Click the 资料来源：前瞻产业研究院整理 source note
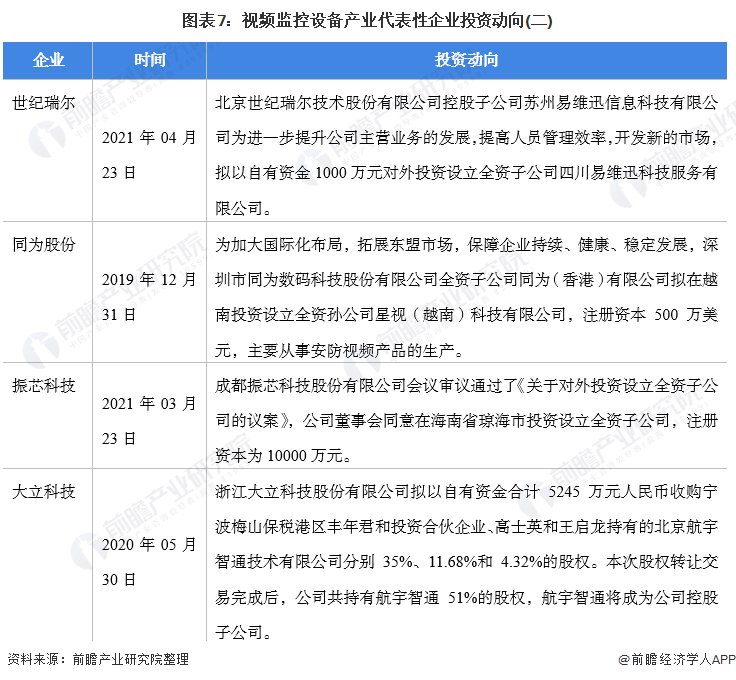736x680 pixels. [97, 660]
